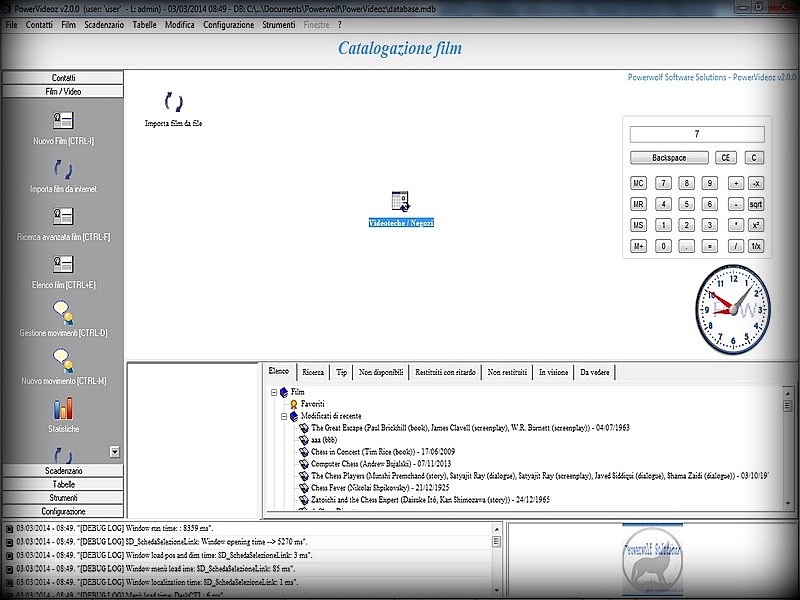Select 'The Chess Players' film row

(540, 476)
